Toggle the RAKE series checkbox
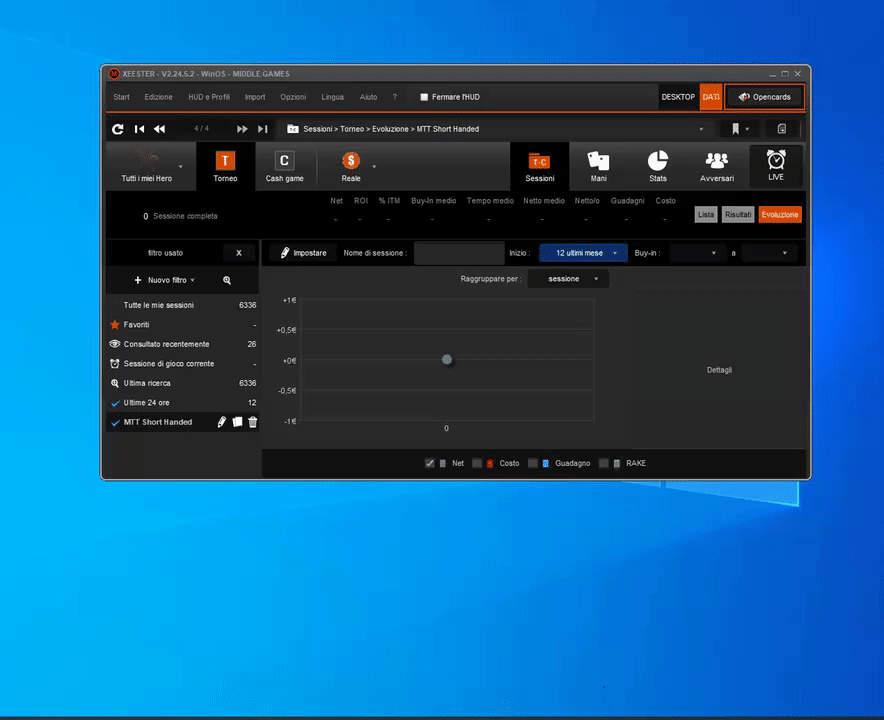 point(604,463)
